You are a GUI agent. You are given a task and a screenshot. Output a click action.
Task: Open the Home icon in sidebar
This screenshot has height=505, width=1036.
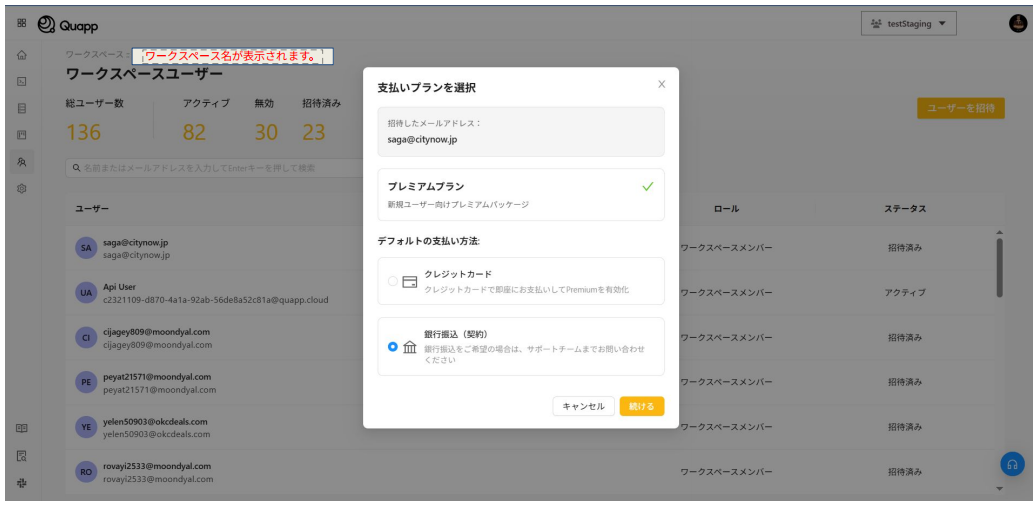pos(22,55)
